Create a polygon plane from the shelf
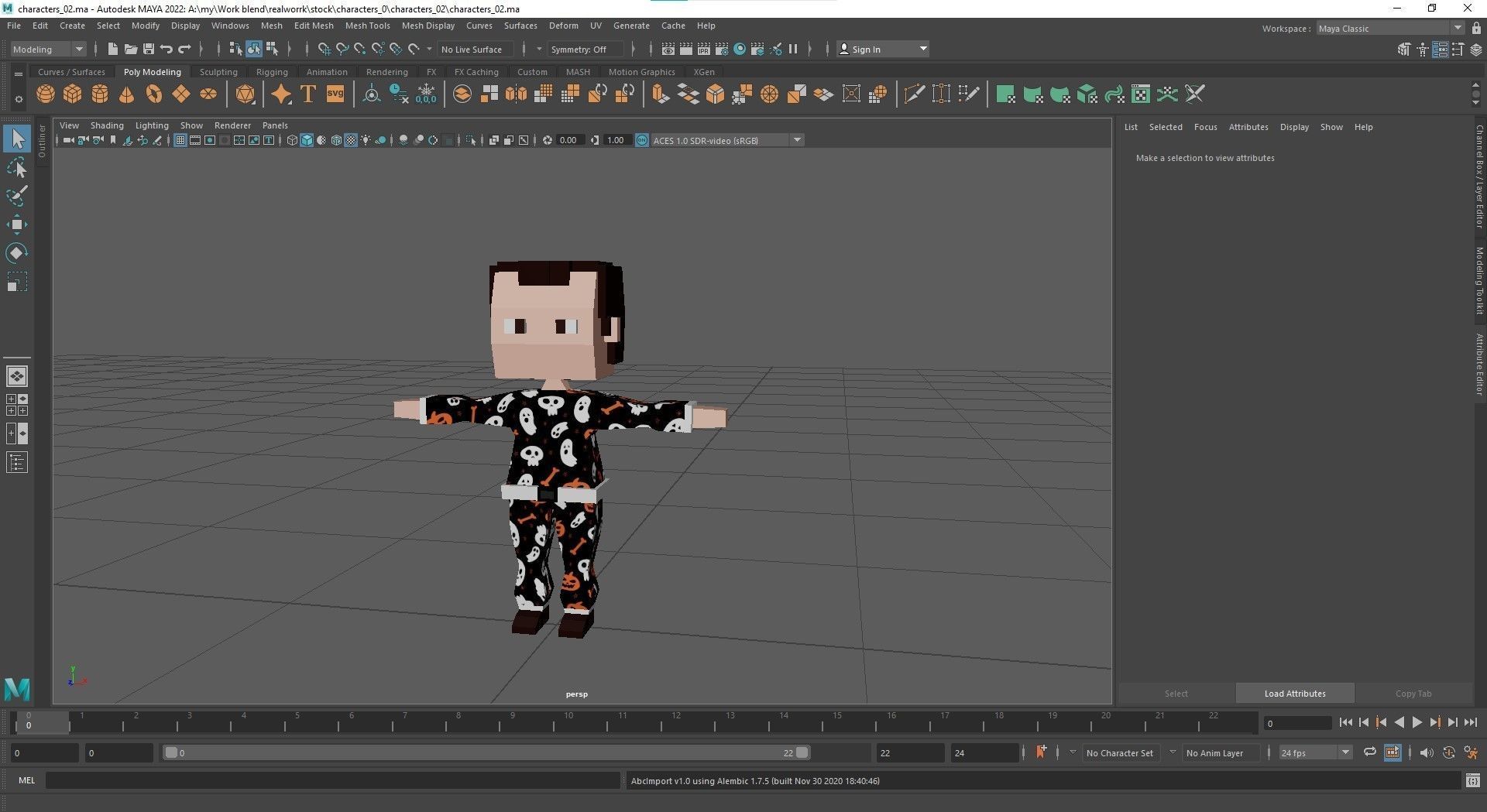This screenshot has height=812, width=1487. coord(181,94)
